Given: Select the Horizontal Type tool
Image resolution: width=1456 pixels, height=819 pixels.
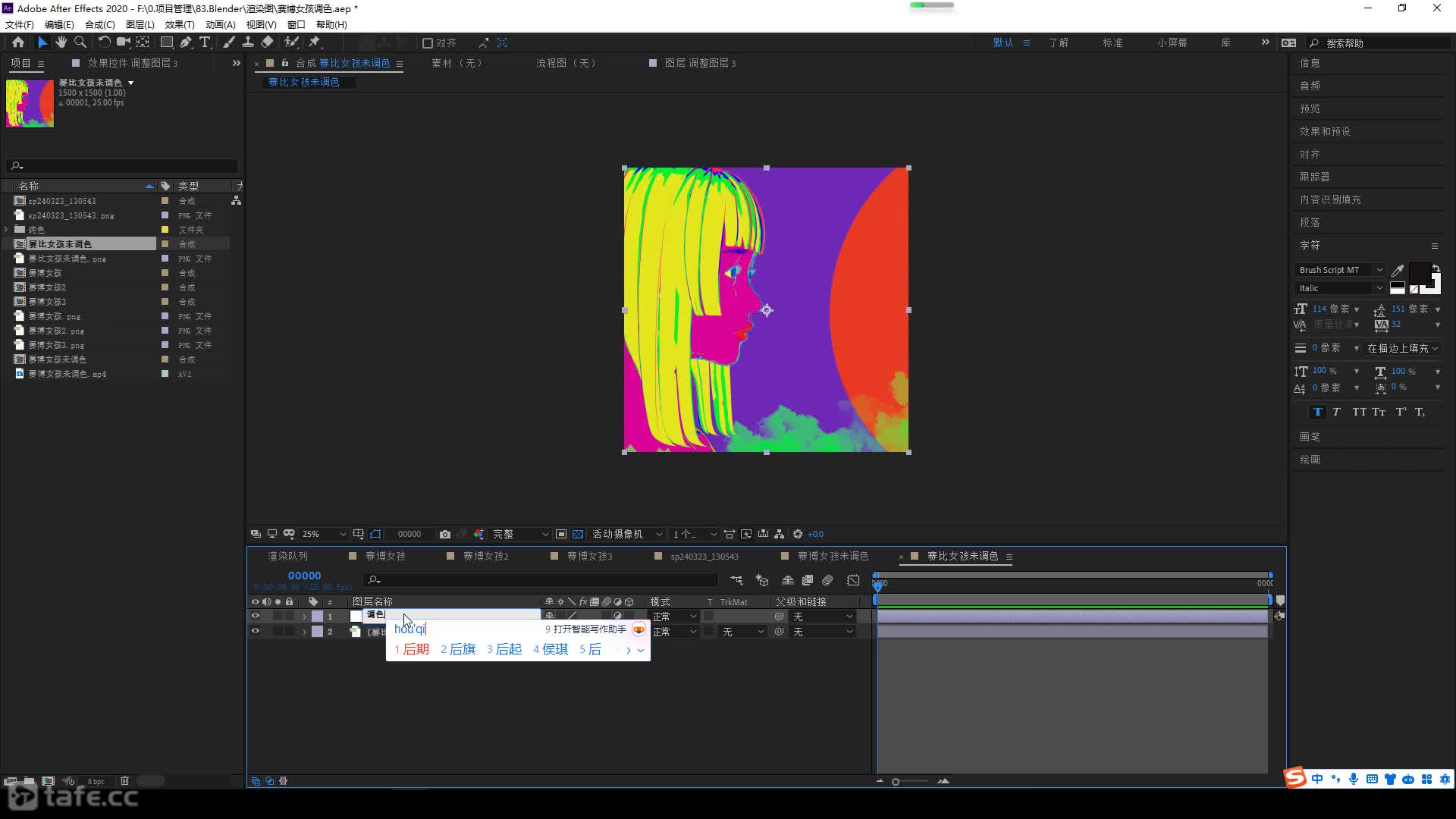Looking at the screenshot, I should pyautogui.click(x=205, y=42).
